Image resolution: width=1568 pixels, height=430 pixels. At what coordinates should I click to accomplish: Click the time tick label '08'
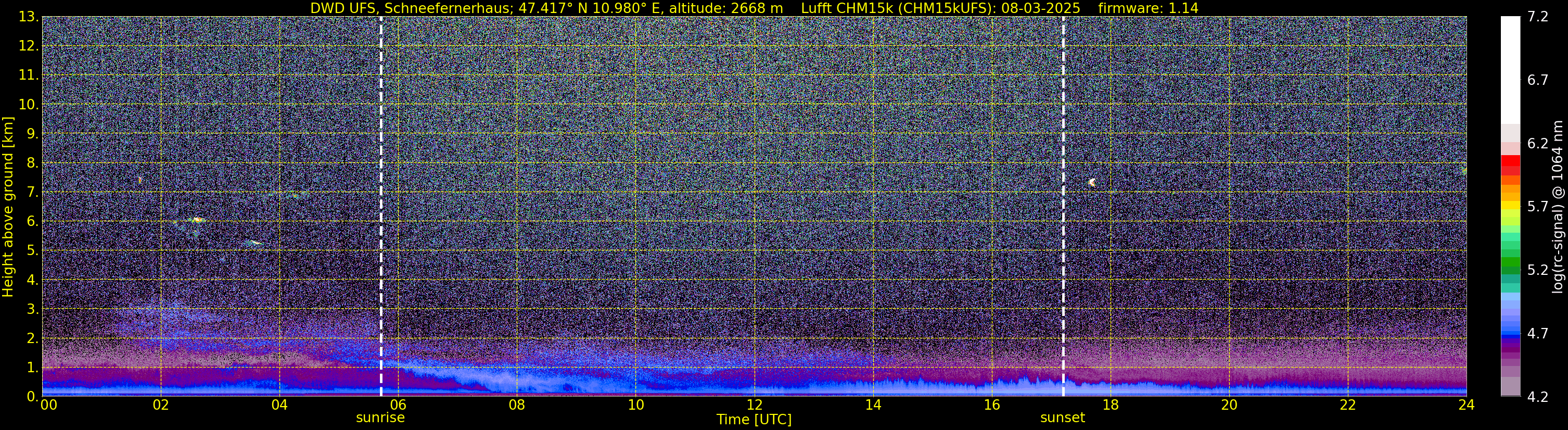pyautogui.click(x=517, y=405)
